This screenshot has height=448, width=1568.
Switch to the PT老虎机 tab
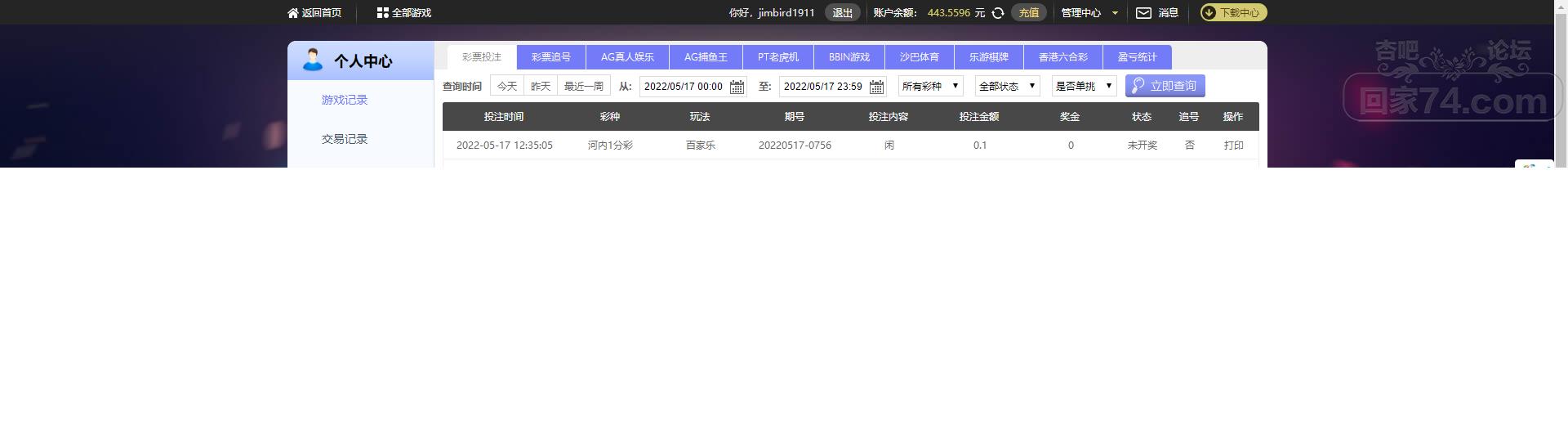coord(778,57)
